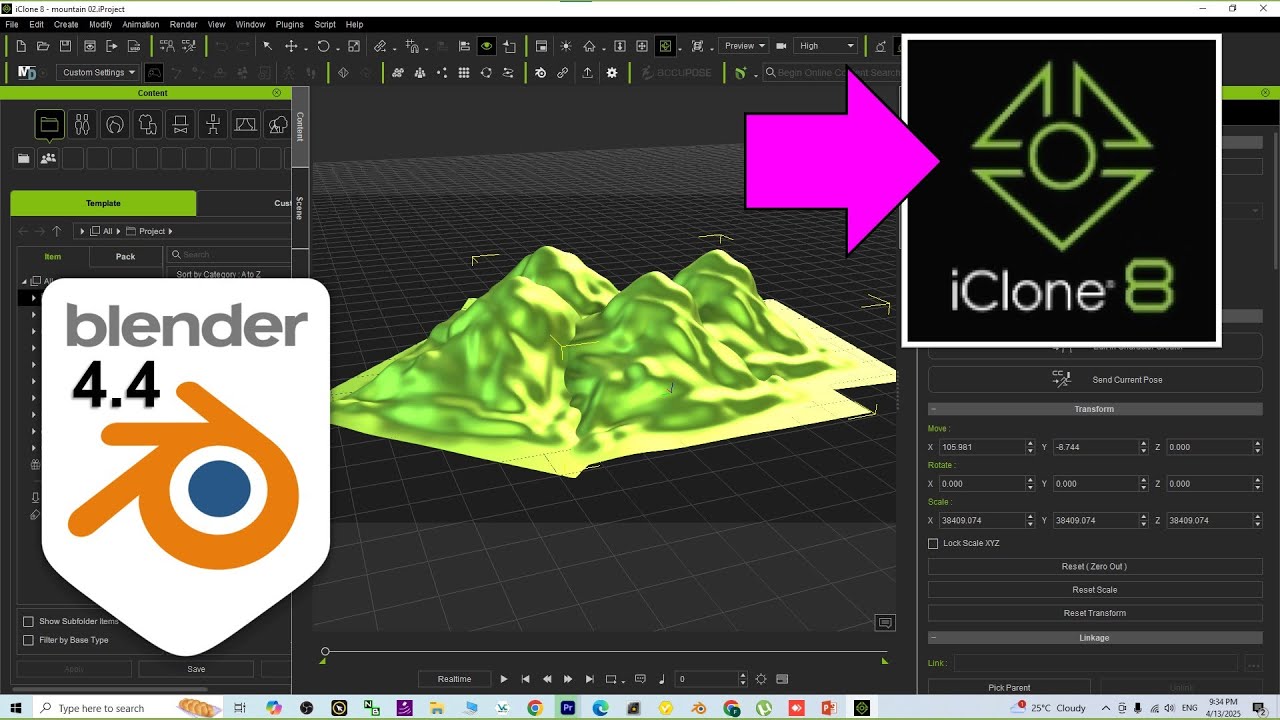Click the Pick Parent button
The height and width of the screenshot is (720, 1280).
[x=1009, y=688]
